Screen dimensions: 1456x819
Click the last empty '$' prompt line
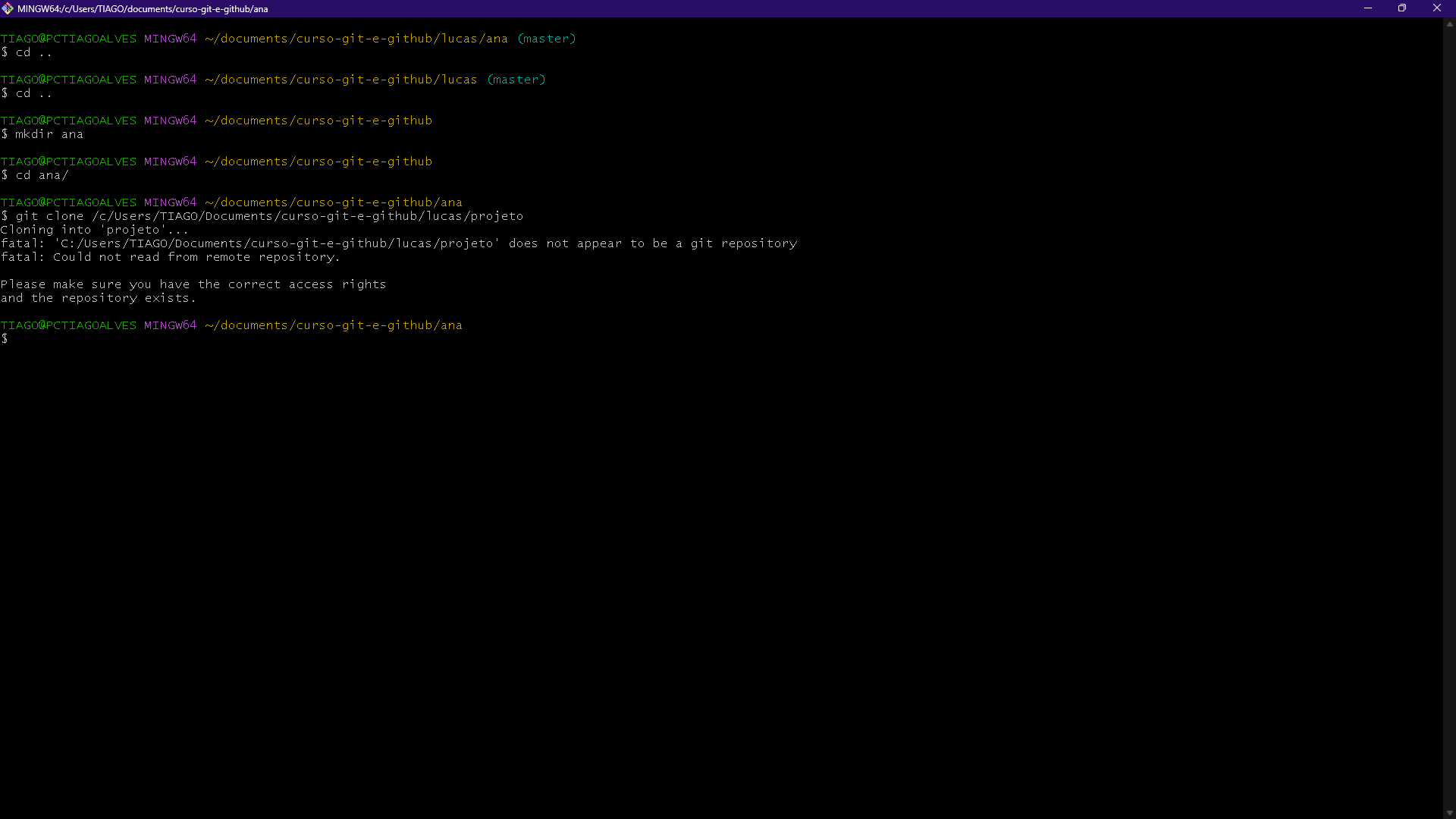5,339
